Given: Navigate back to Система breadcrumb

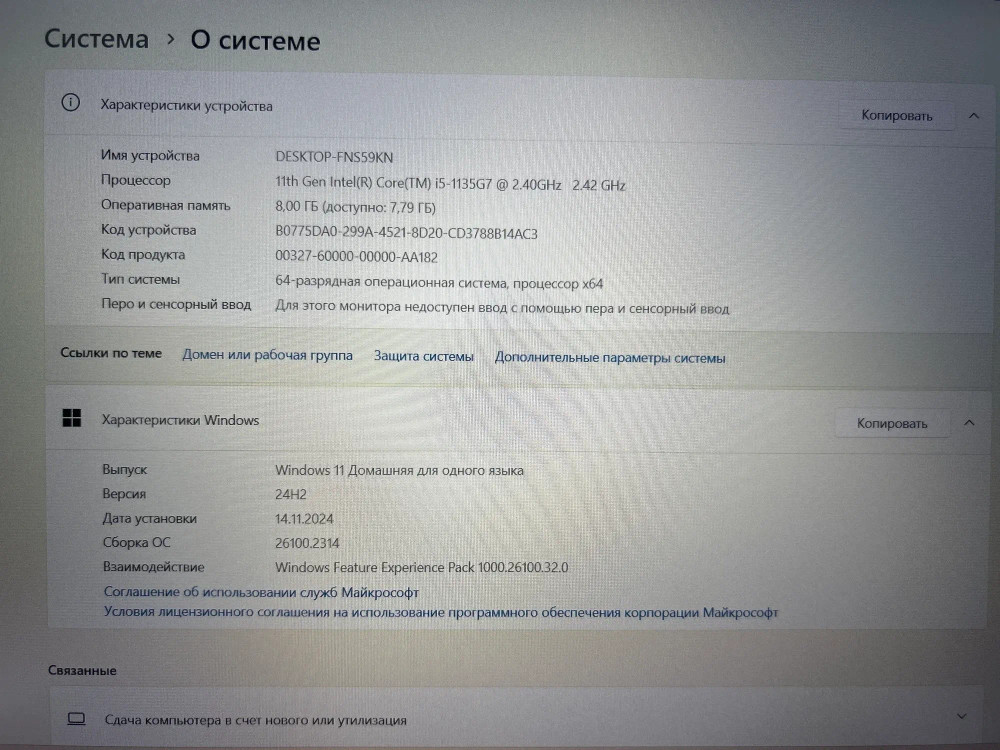Looking at the screenshot, I should [96, 38].
